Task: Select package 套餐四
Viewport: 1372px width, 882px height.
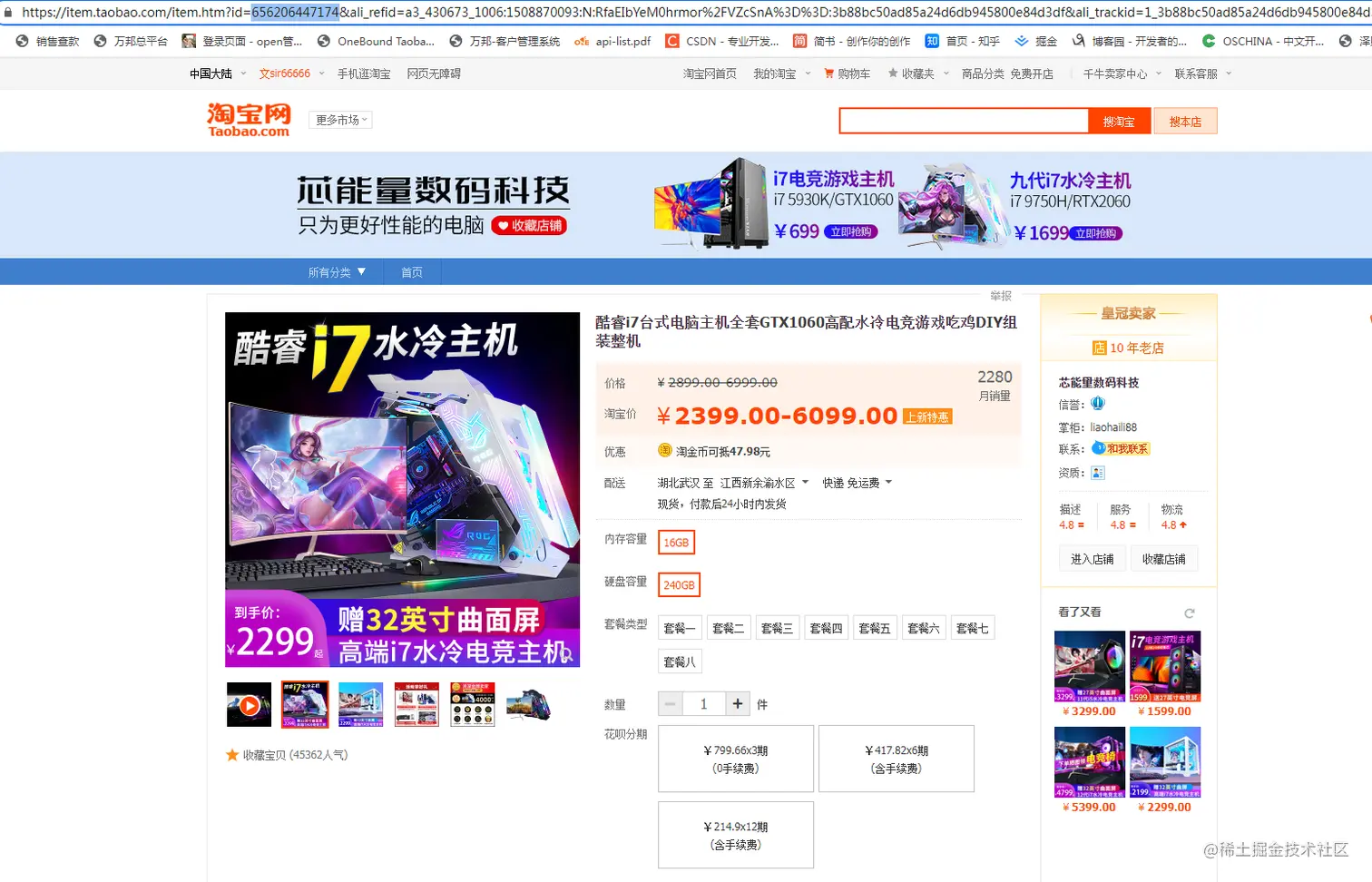Action: [826, 628]
